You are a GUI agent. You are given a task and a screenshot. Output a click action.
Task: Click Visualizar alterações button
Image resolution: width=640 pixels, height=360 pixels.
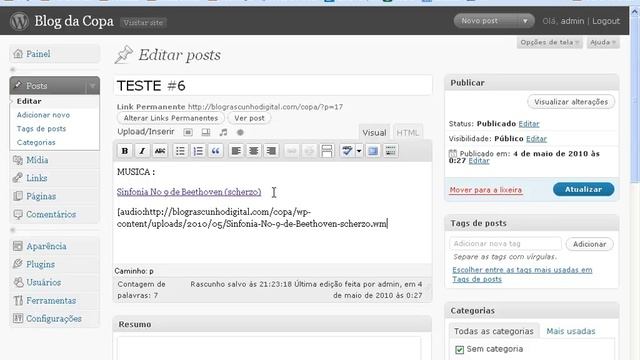pyautogui.click(x=571, y=102)
